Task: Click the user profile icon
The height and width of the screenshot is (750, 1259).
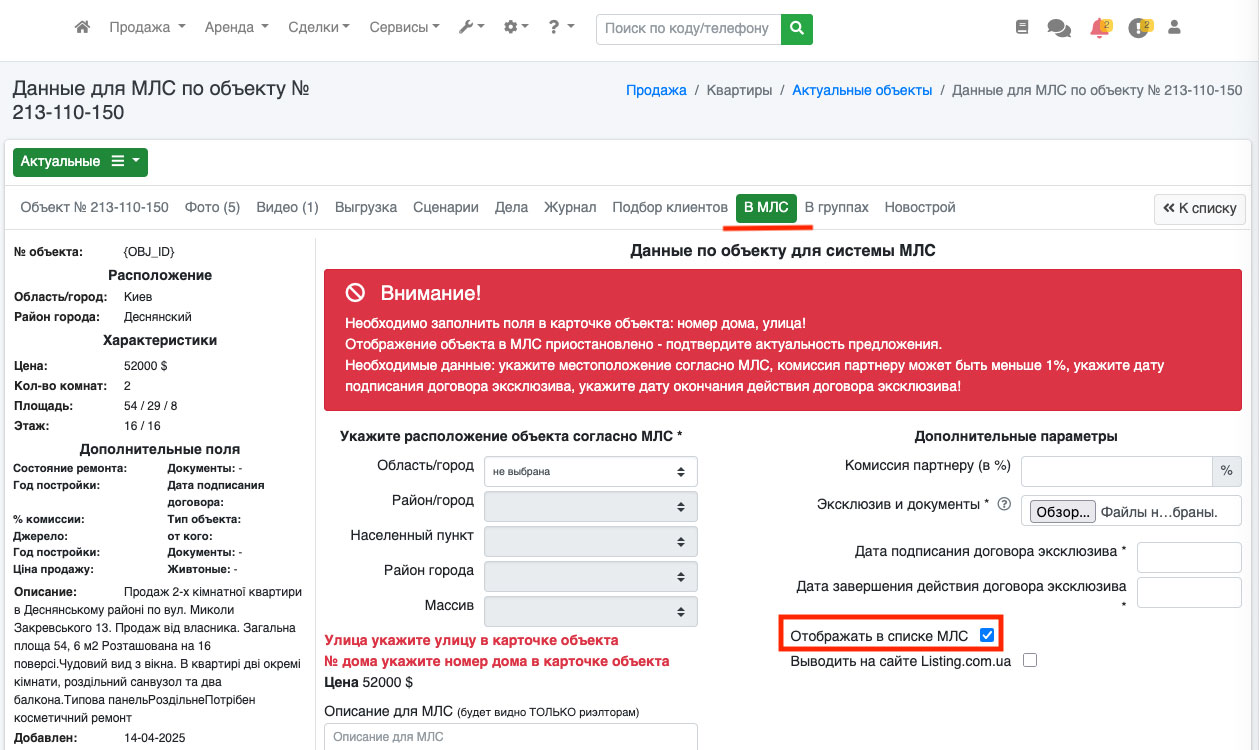Action: click(x=1175, y=28)
